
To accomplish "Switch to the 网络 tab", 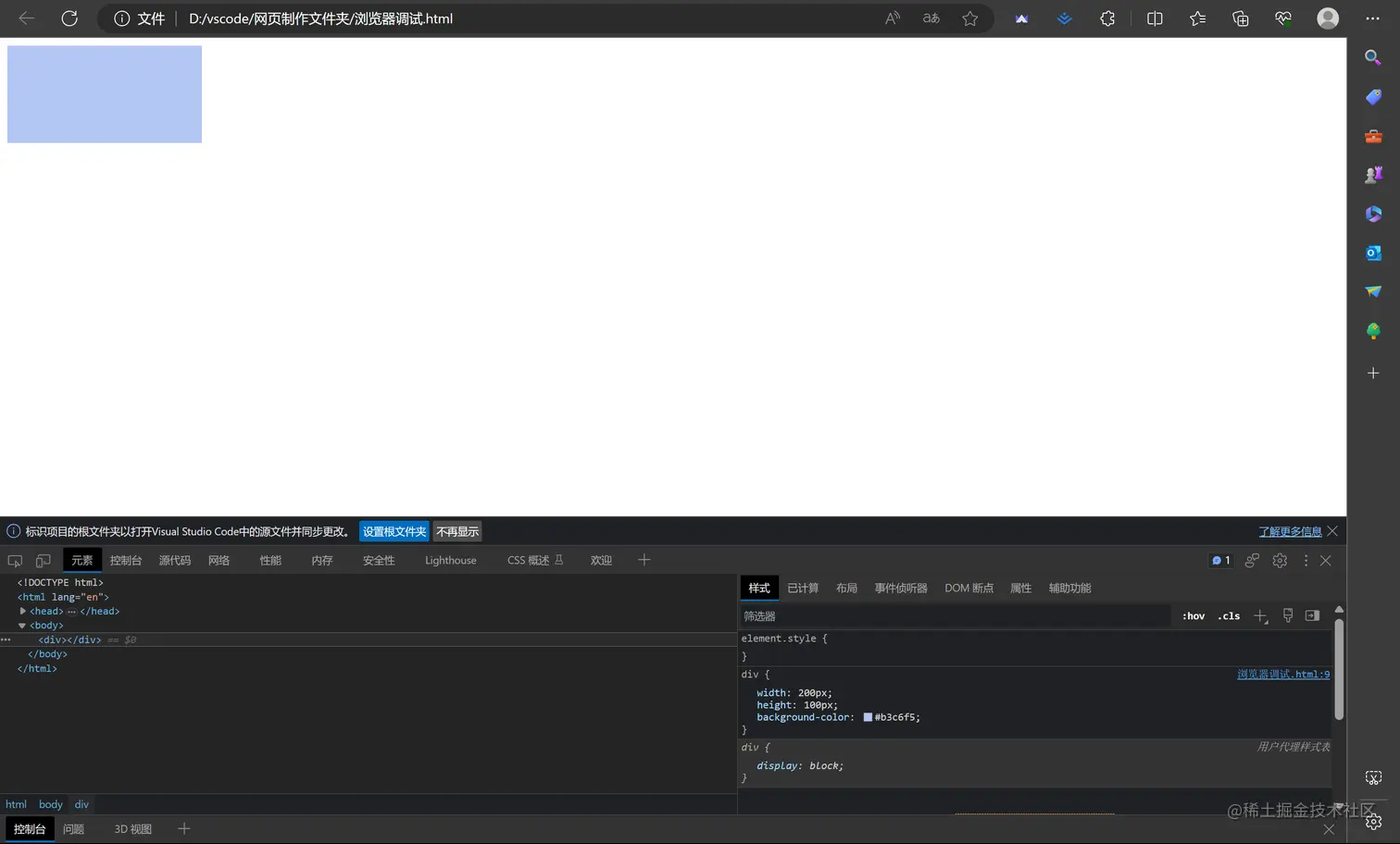I will tap(219, 561).
